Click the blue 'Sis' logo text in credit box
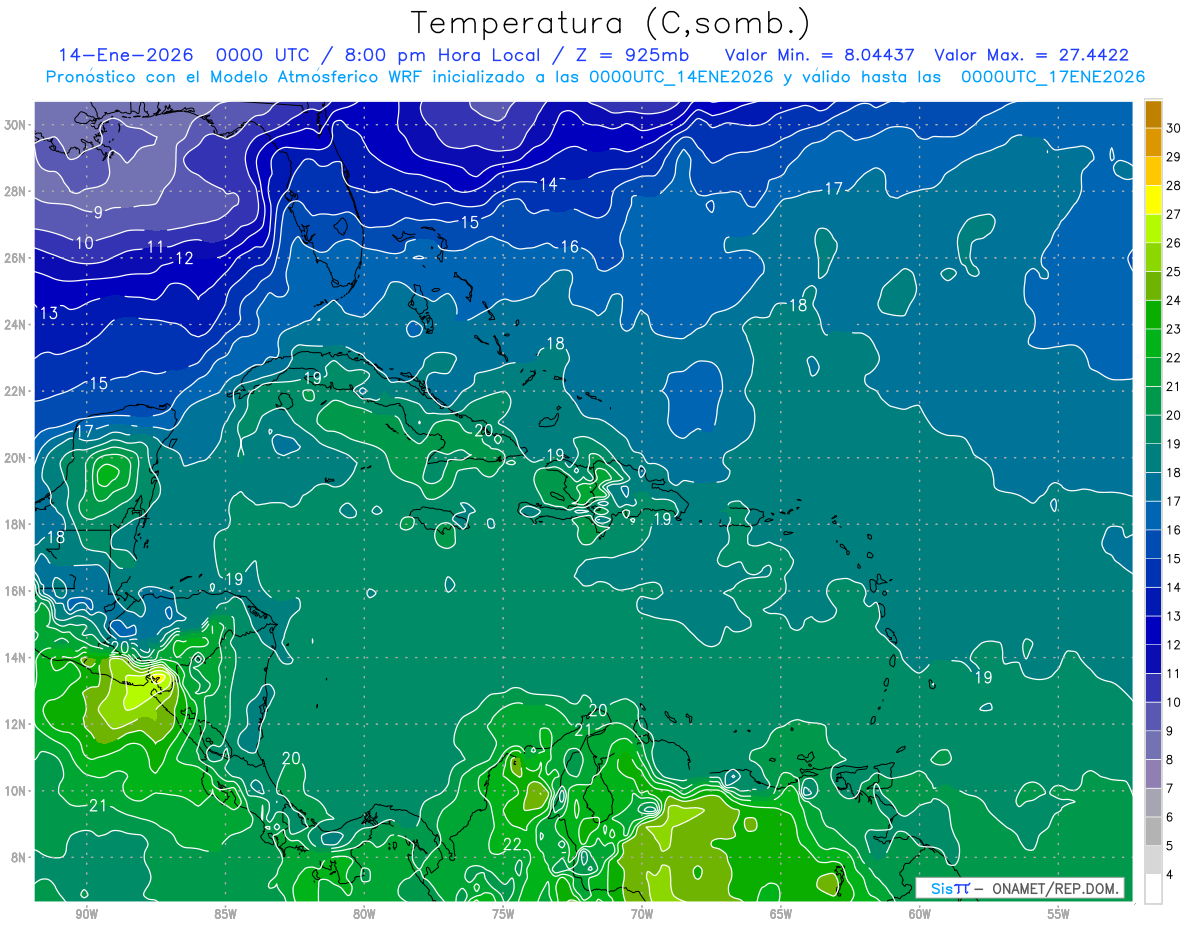The image size is (1200, 927). click(941, 889)
